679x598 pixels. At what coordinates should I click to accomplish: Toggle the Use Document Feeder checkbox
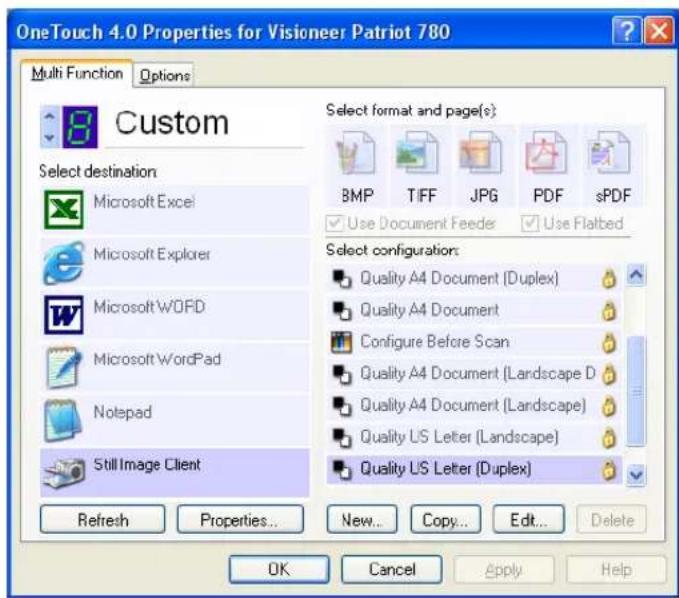(334, 223)
